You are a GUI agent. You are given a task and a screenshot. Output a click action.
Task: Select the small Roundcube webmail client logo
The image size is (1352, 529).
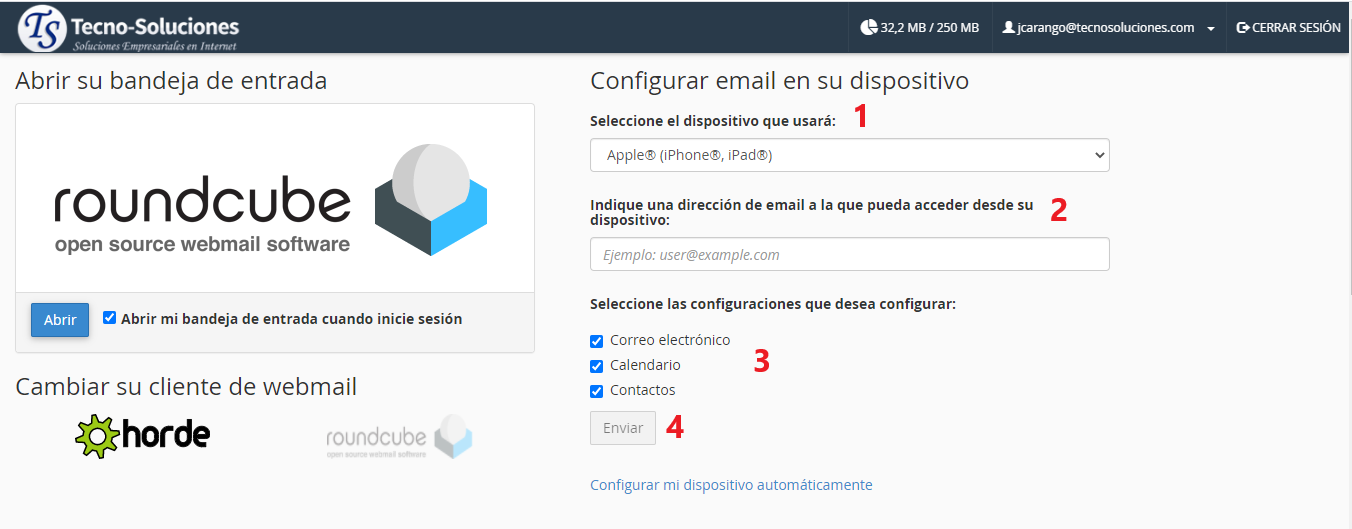[398, 437]
